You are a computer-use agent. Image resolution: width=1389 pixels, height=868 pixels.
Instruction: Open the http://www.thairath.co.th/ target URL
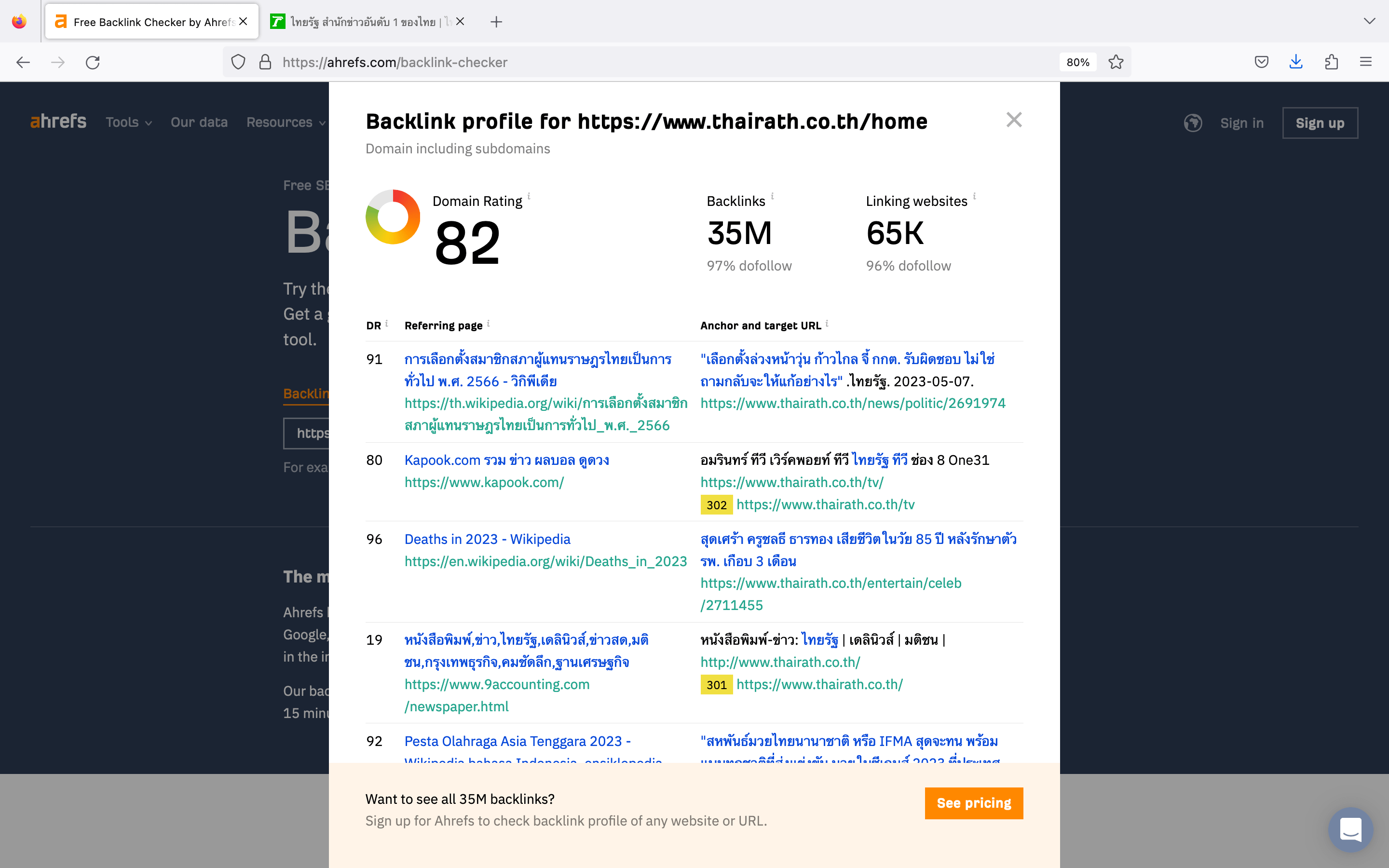(780, 662)
